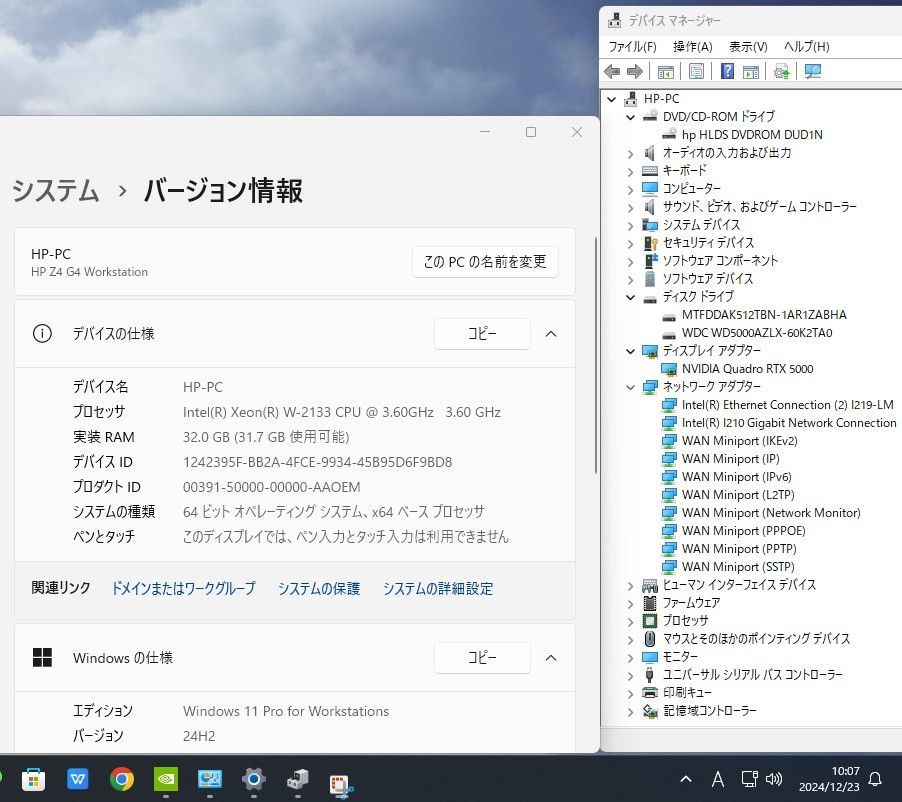
Task: Click the Help question-mark toolbar icon
Action: (x=727, y=71)
